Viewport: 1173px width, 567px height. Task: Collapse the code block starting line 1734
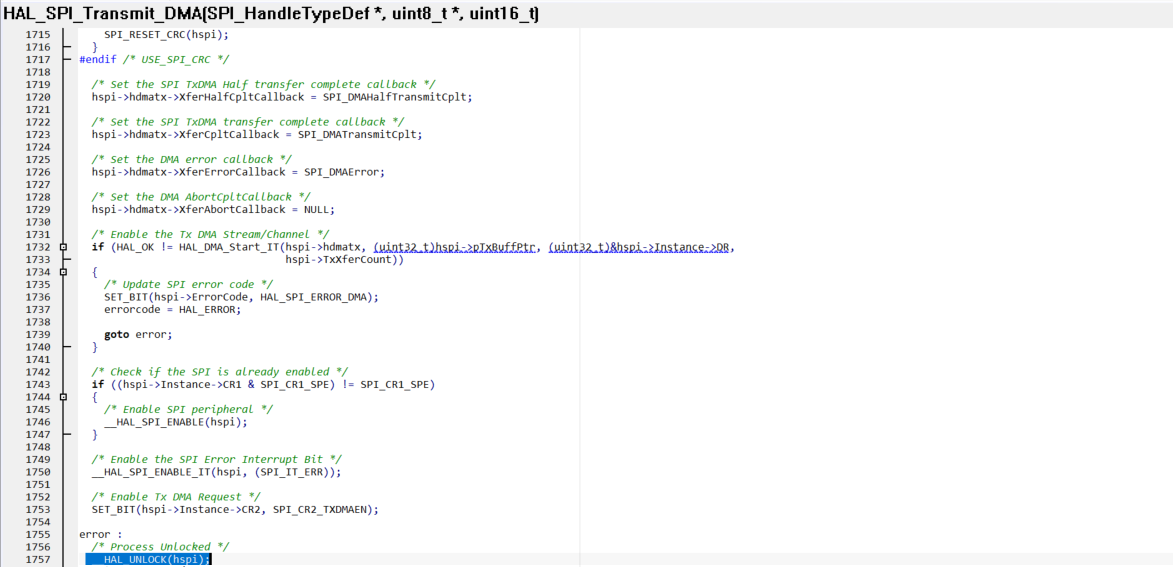tap(63, 272)
